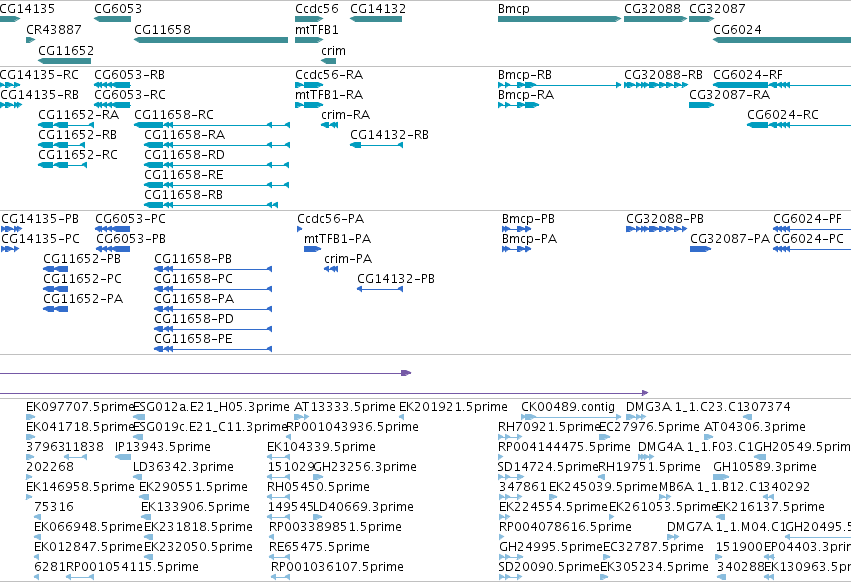The image size is (851, 582).
Task: Select transcript CG11658-RC
Action: tap(212, 125)
